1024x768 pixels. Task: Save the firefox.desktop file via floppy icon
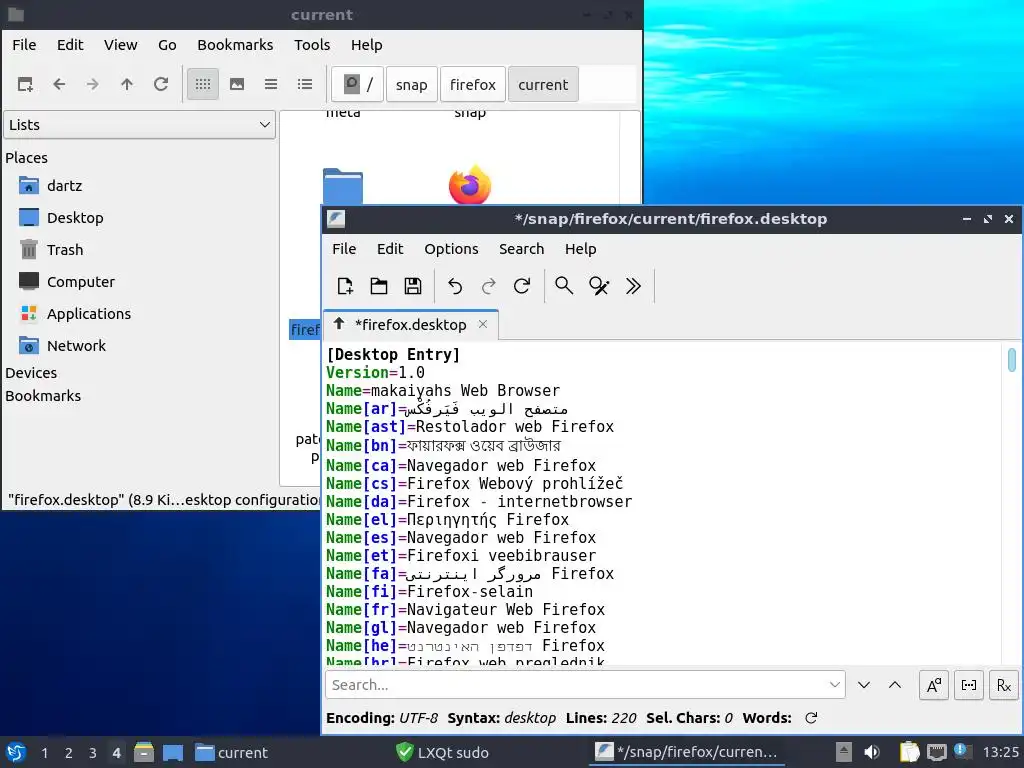(413, 286)
